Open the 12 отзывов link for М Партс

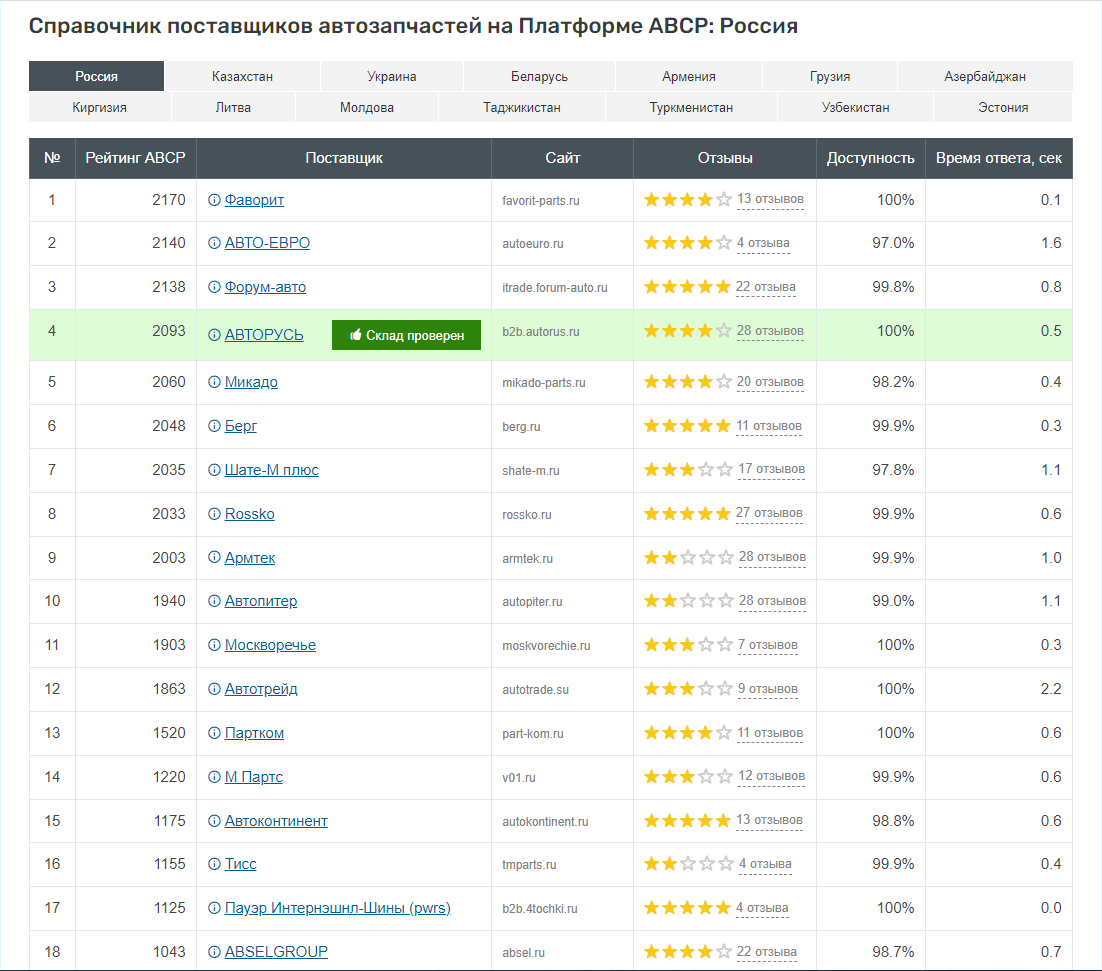[772, 776]
